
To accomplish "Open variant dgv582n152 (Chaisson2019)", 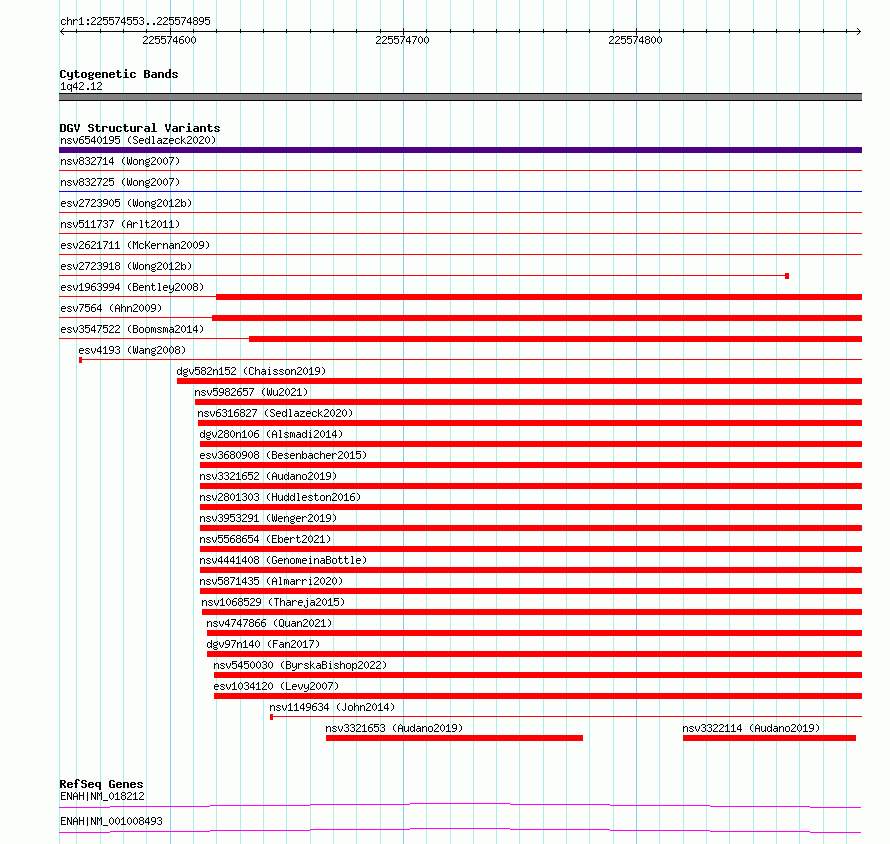I will pos(251,371).
